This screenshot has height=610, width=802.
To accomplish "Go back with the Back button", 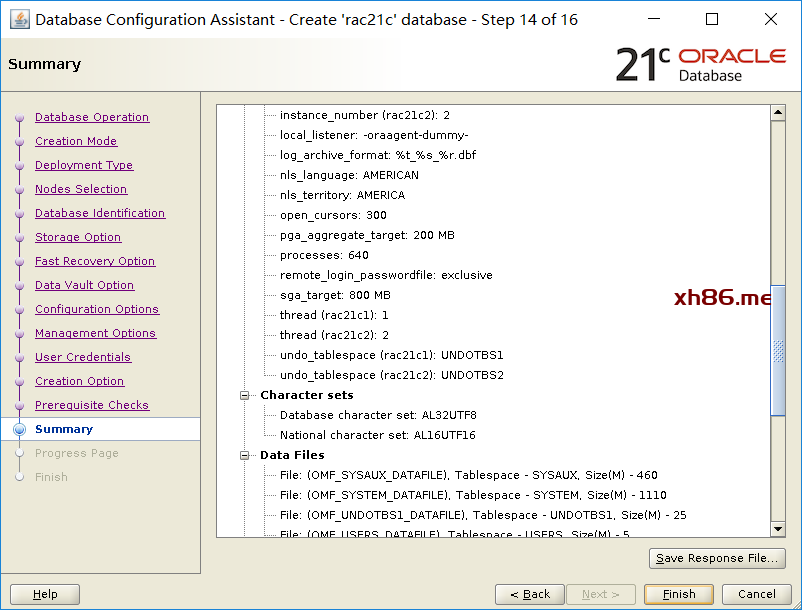I will pos(529,594).
